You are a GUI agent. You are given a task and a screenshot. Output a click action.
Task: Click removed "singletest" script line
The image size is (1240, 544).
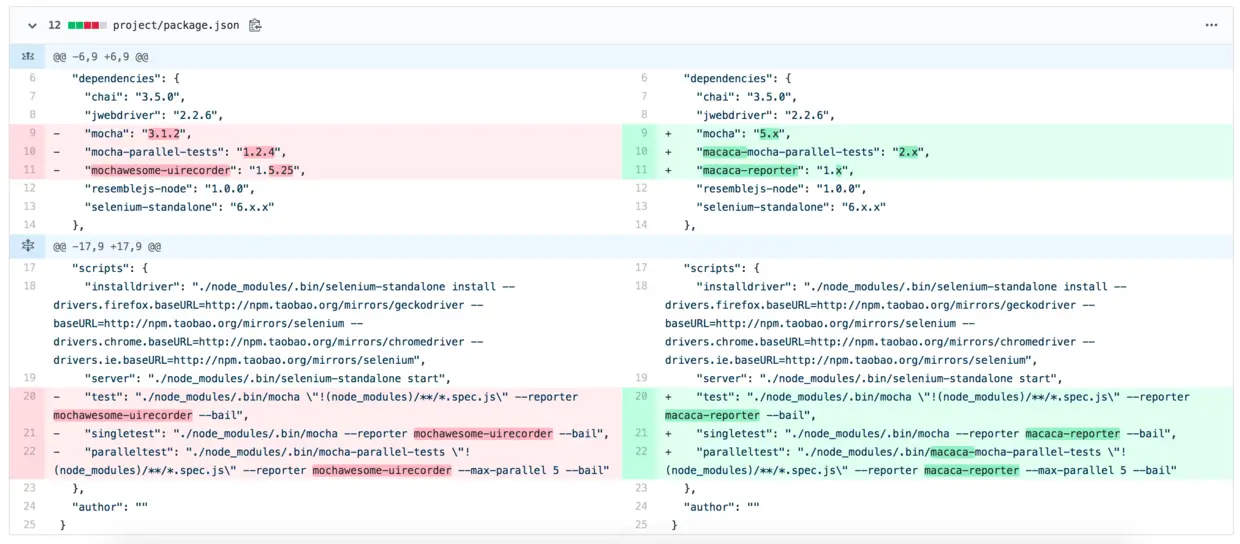point(334,434)
